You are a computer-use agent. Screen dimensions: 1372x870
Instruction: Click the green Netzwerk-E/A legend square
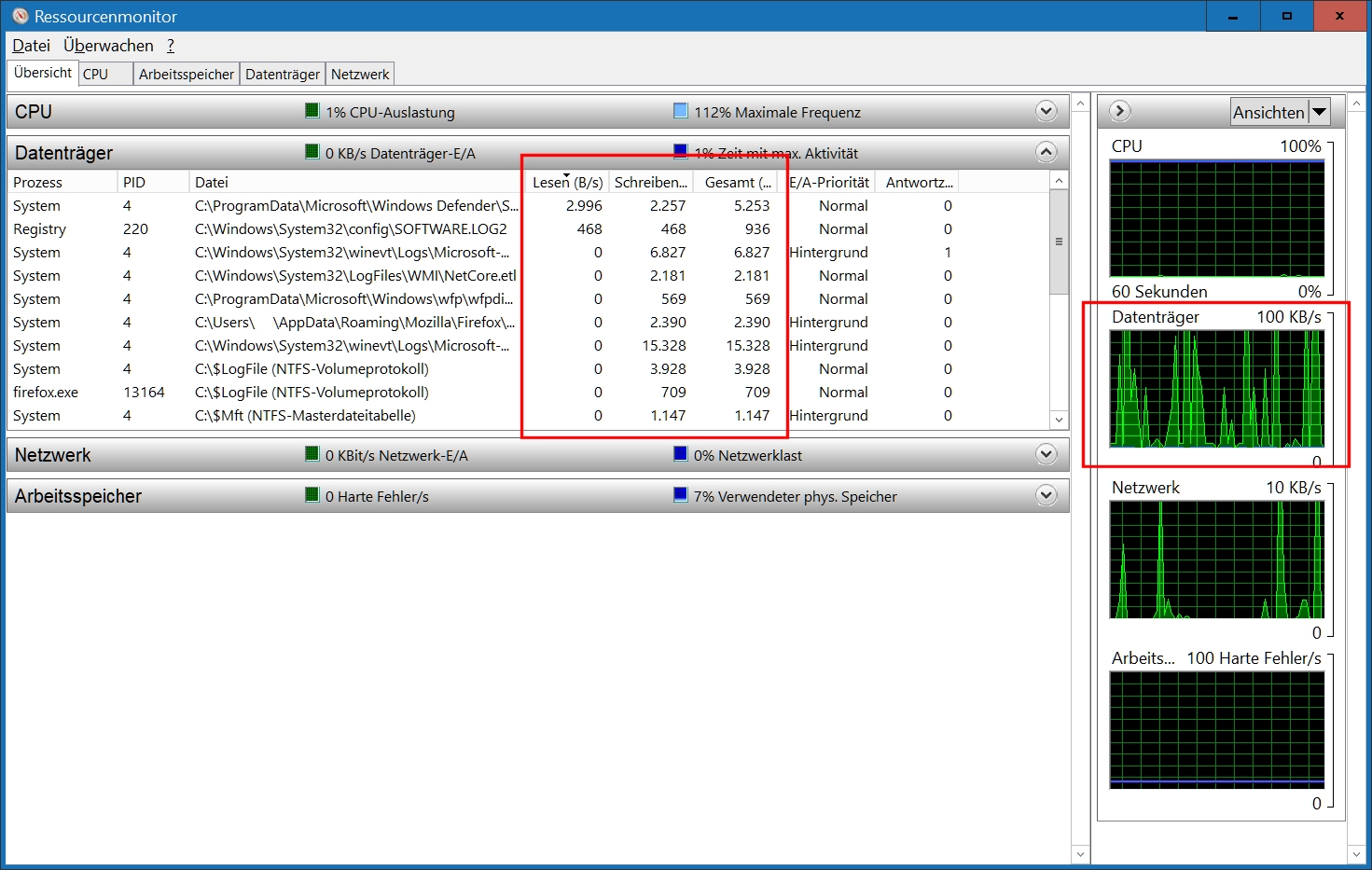[312, 454]
